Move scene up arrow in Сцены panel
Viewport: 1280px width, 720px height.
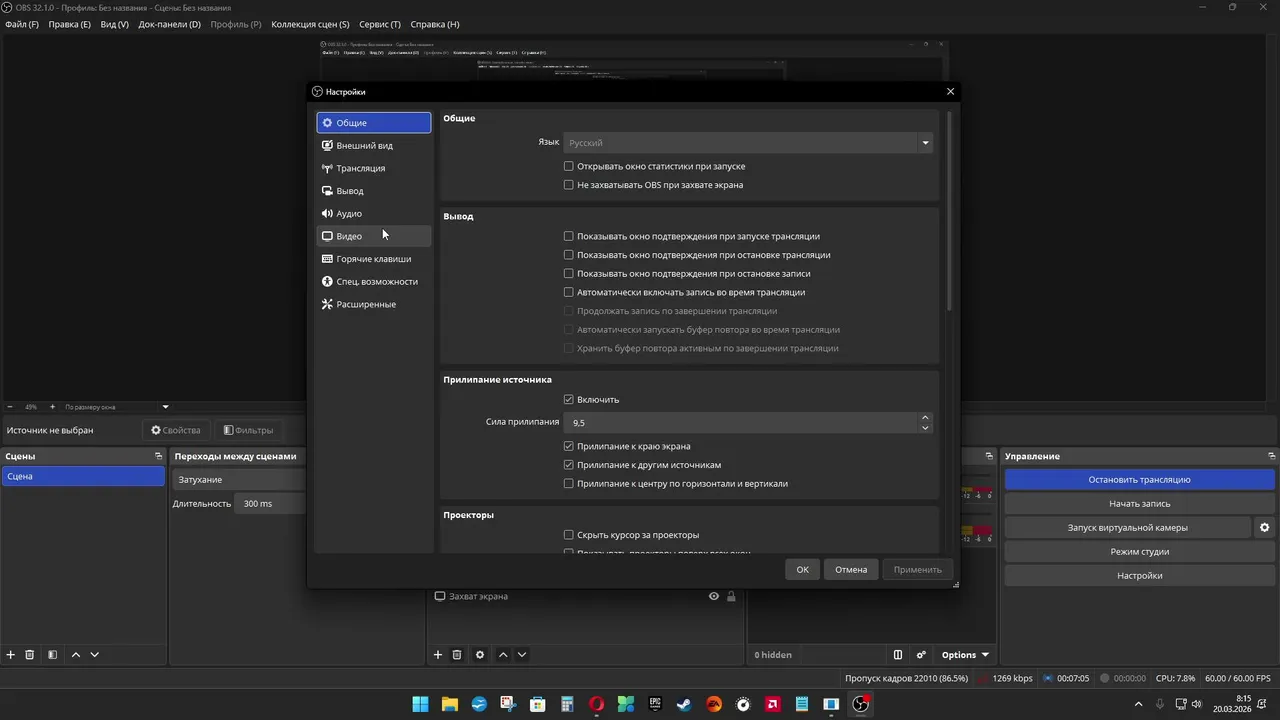pyautogui.click(x=76, y=655)
